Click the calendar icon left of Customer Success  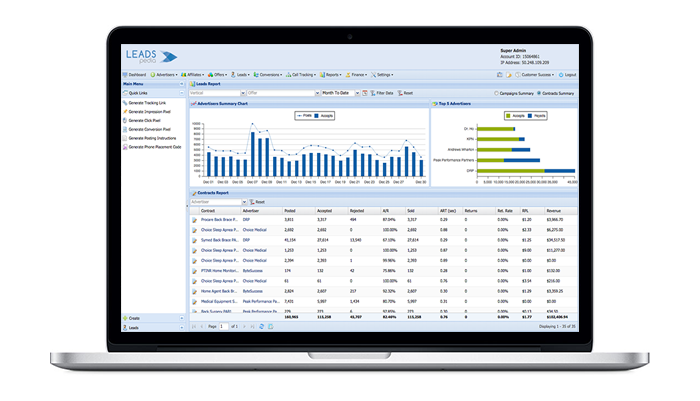(500, 75)
